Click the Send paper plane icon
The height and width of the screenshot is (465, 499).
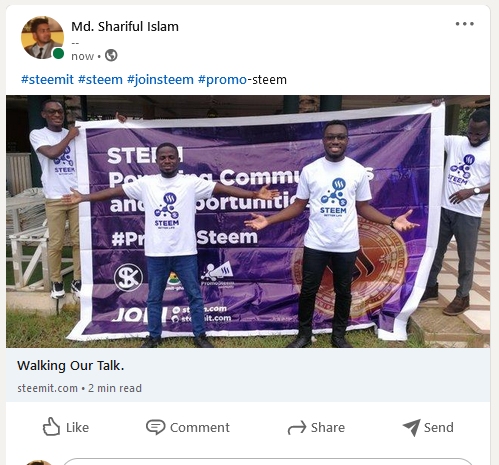(412, 427)
